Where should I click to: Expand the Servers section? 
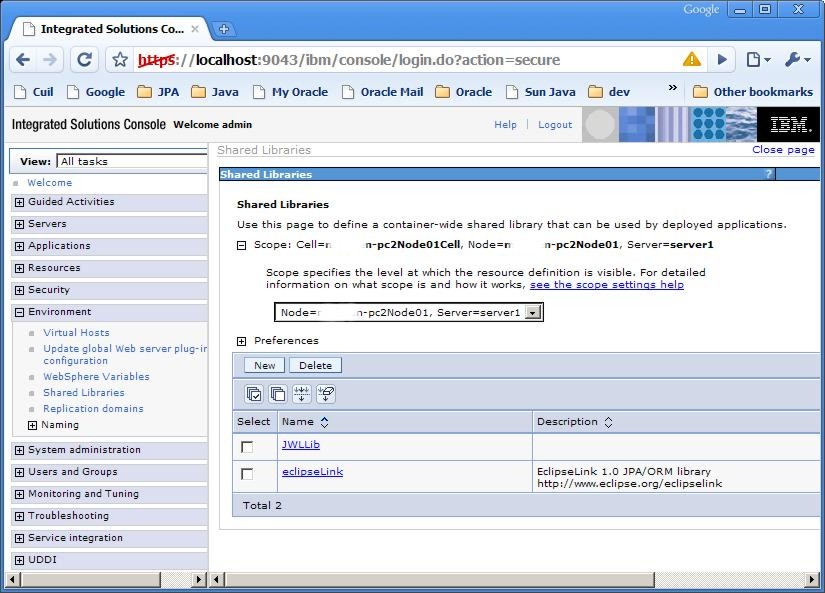(19, 224)
